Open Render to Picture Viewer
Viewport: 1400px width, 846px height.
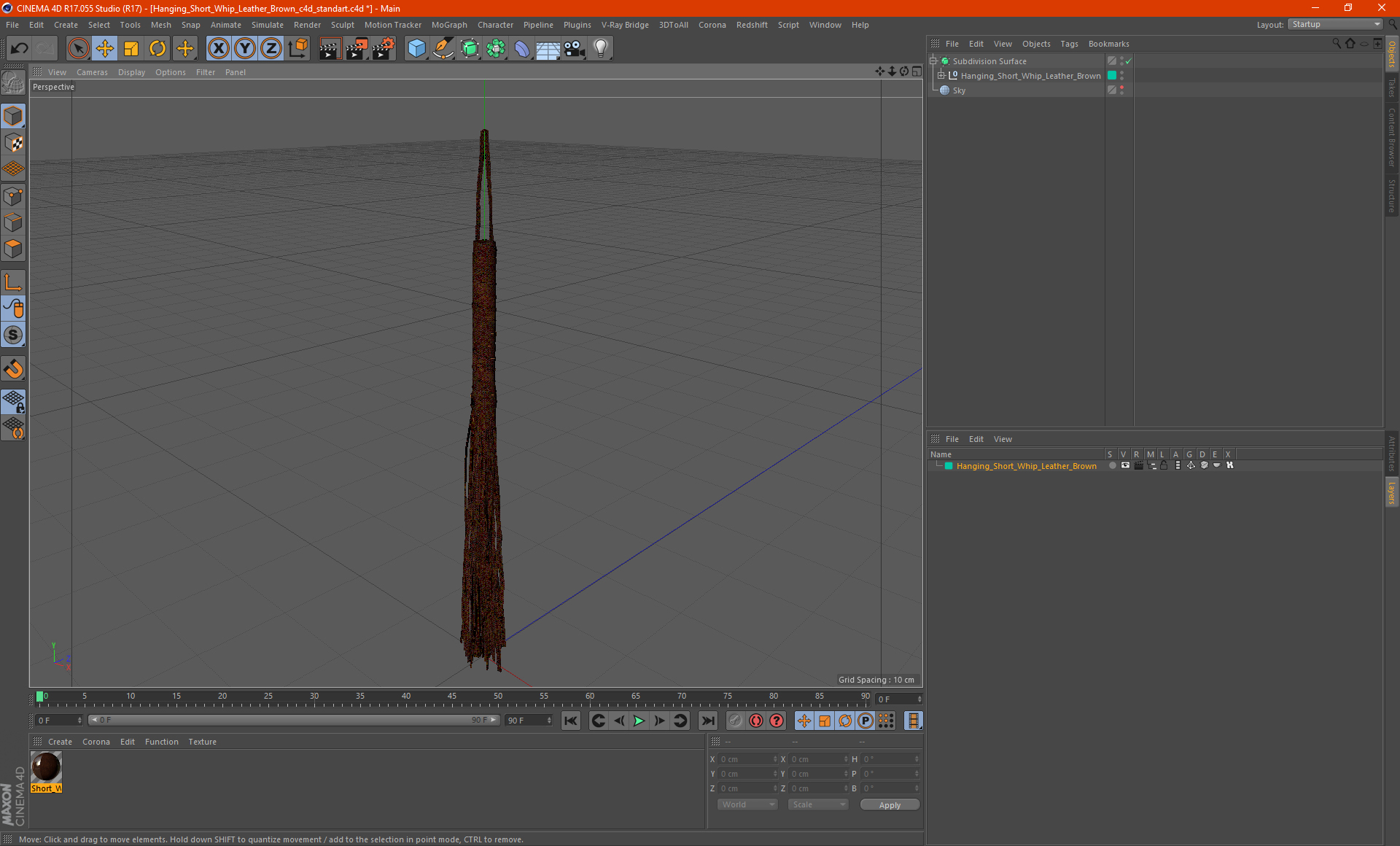click(x=357, y=48)
